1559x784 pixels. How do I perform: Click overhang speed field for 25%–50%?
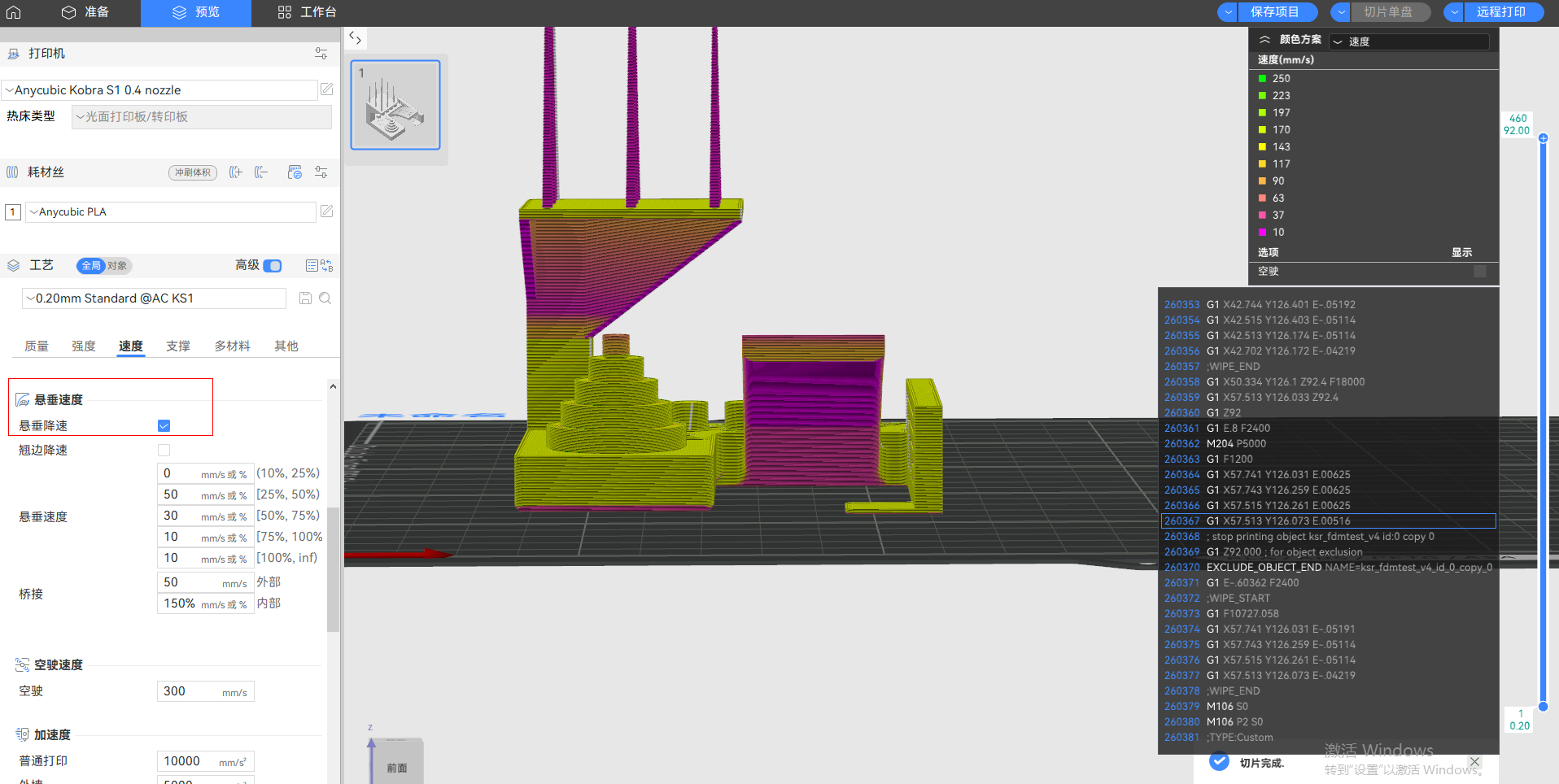[206, 494]
